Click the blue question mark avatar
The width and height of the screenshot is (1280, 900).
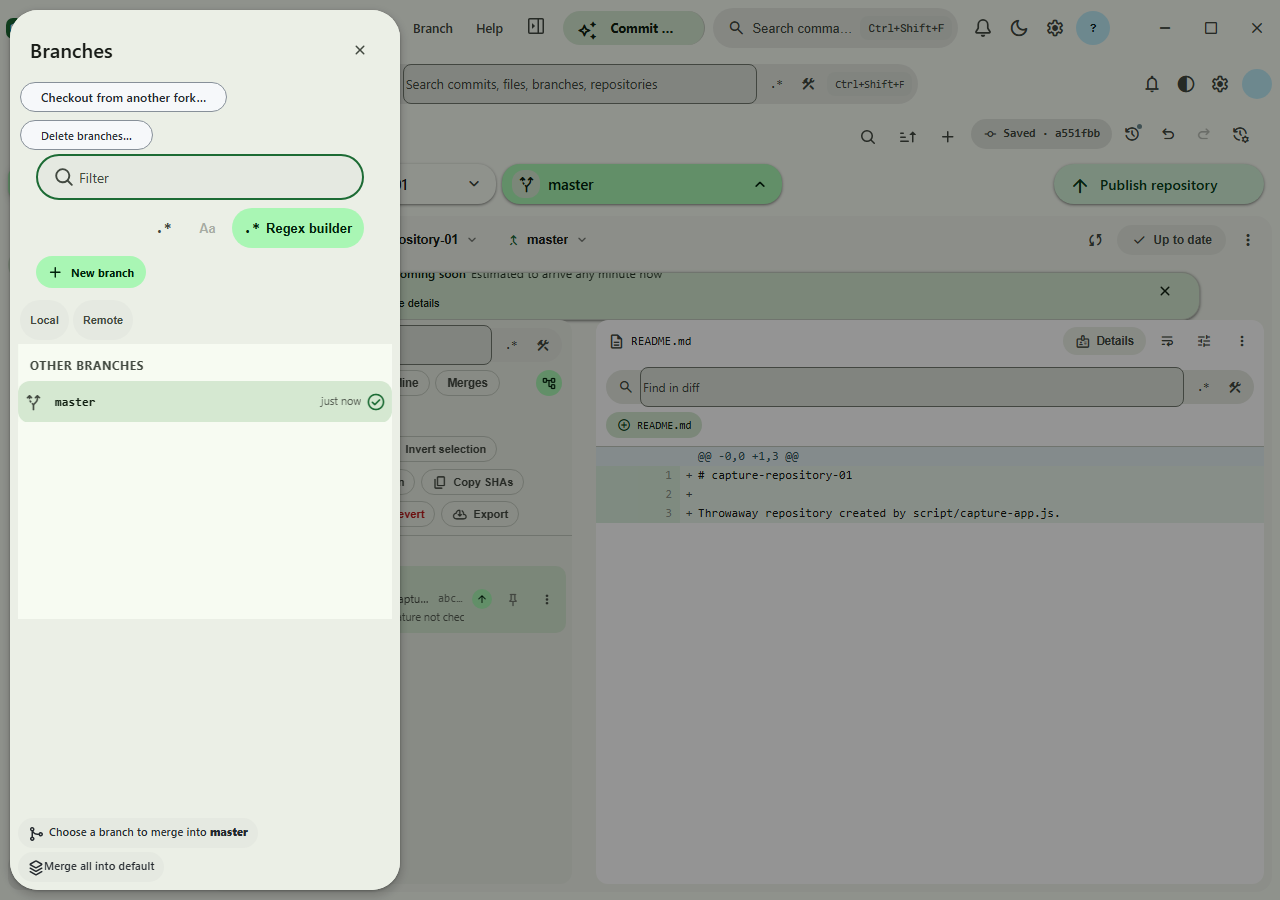point(1093,28)
